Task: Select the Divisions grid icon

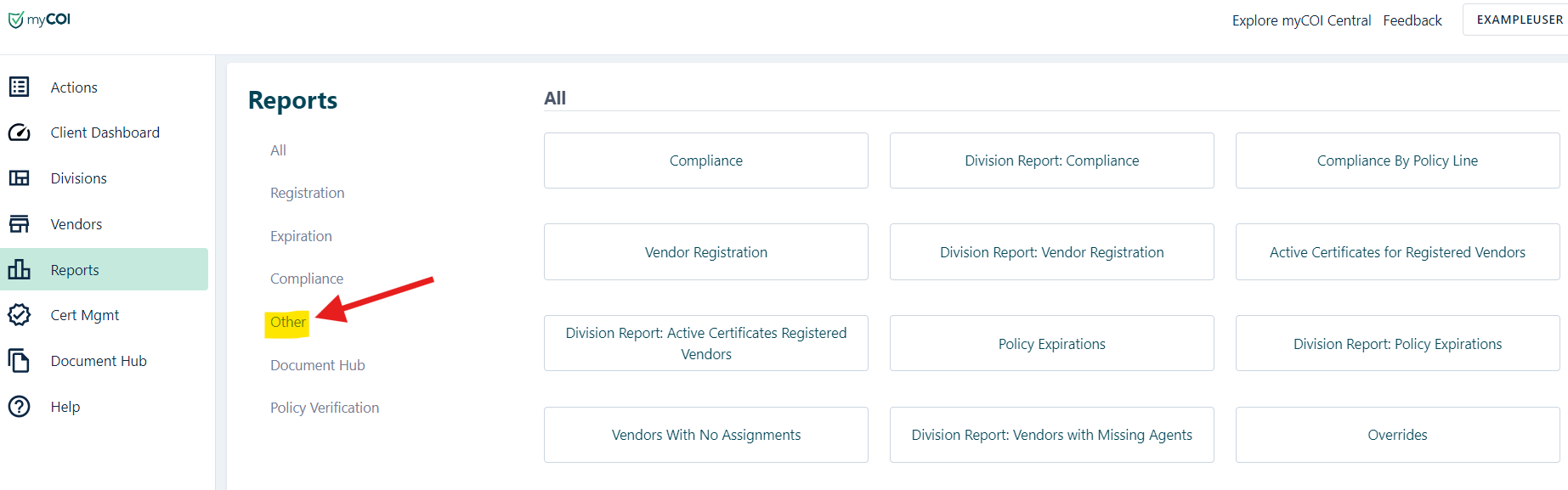Action: tap(19, 178)
